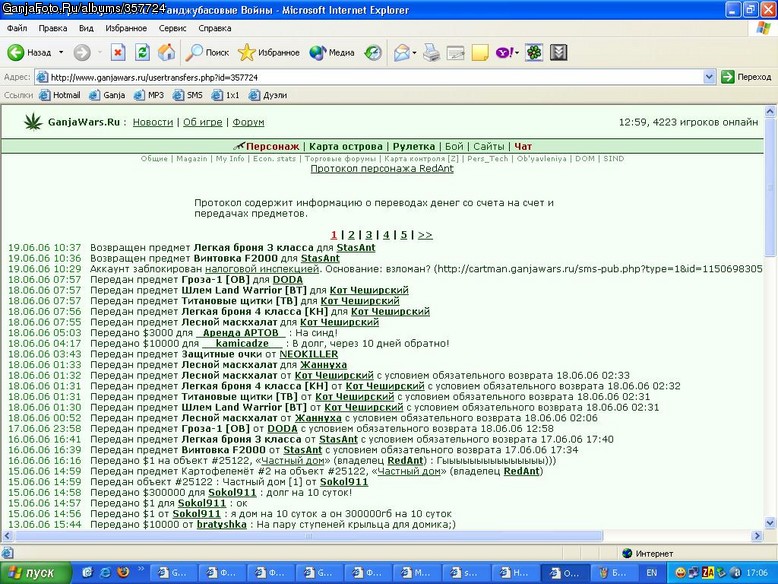Image resolution: width=778 pixels, height=584 pixels.
Task: Open the Правка menu
Action: pyautogui.click(x=53, y=28)
